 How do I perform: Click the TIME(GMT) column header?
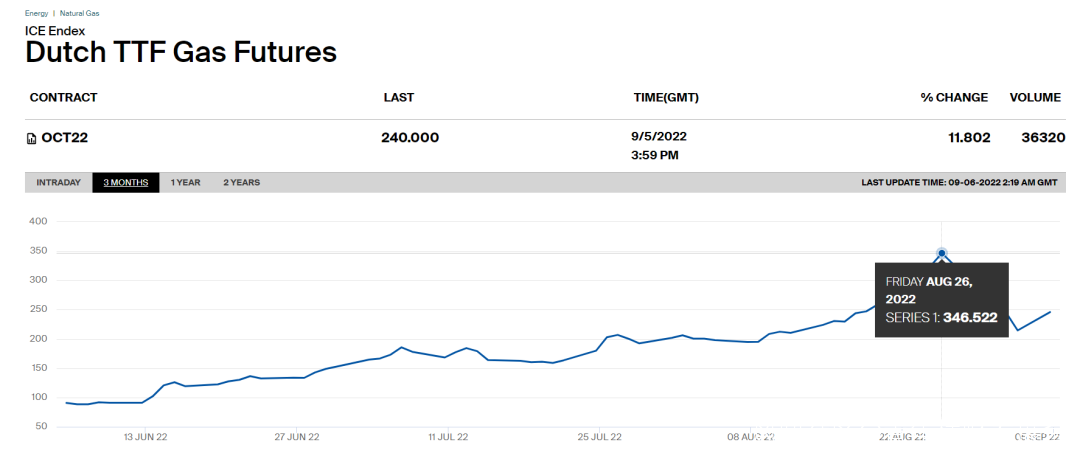pyautogui.click(x=666, y=98)
